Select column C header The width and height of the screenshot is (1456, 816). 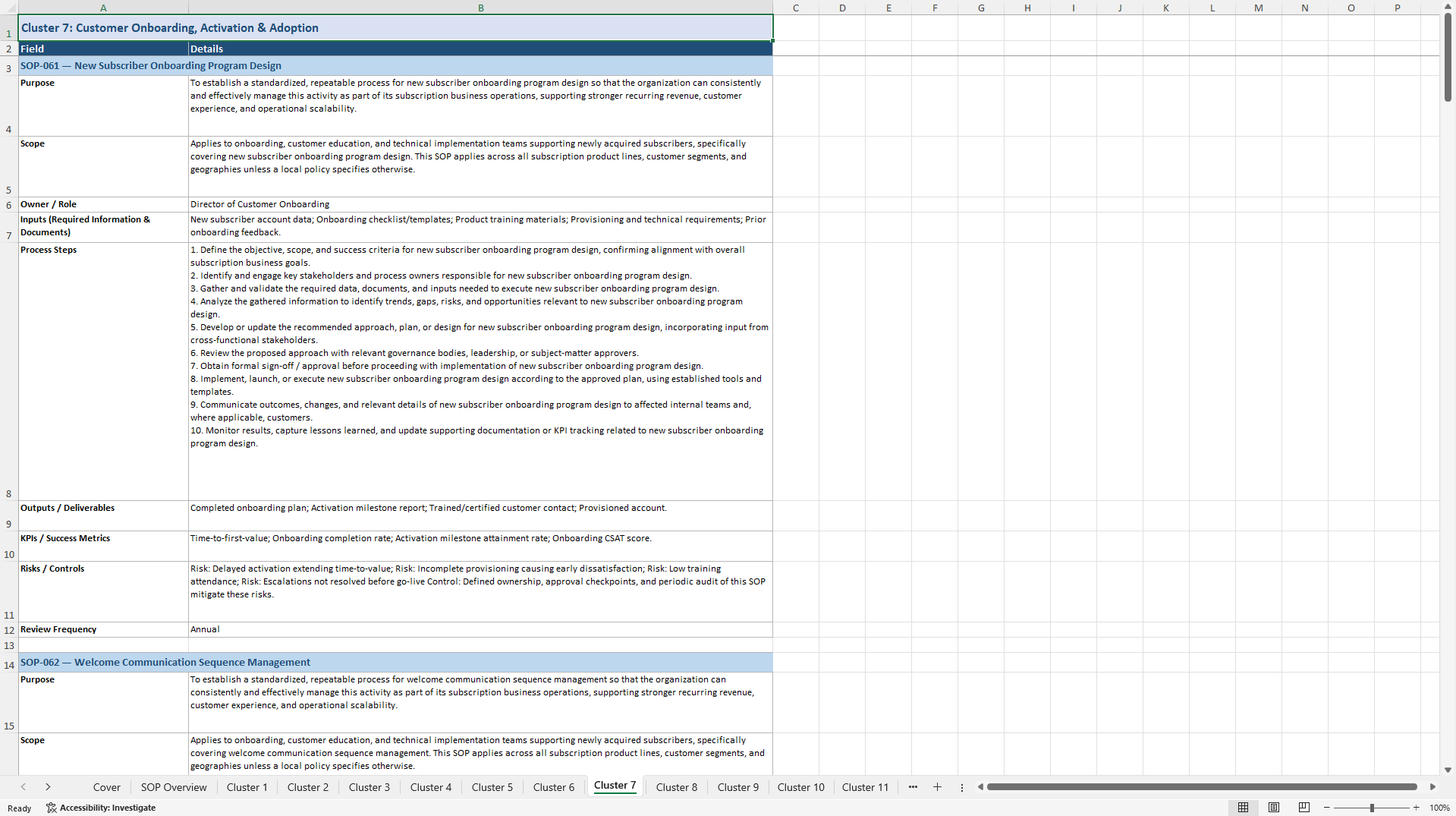pos(796,8)
